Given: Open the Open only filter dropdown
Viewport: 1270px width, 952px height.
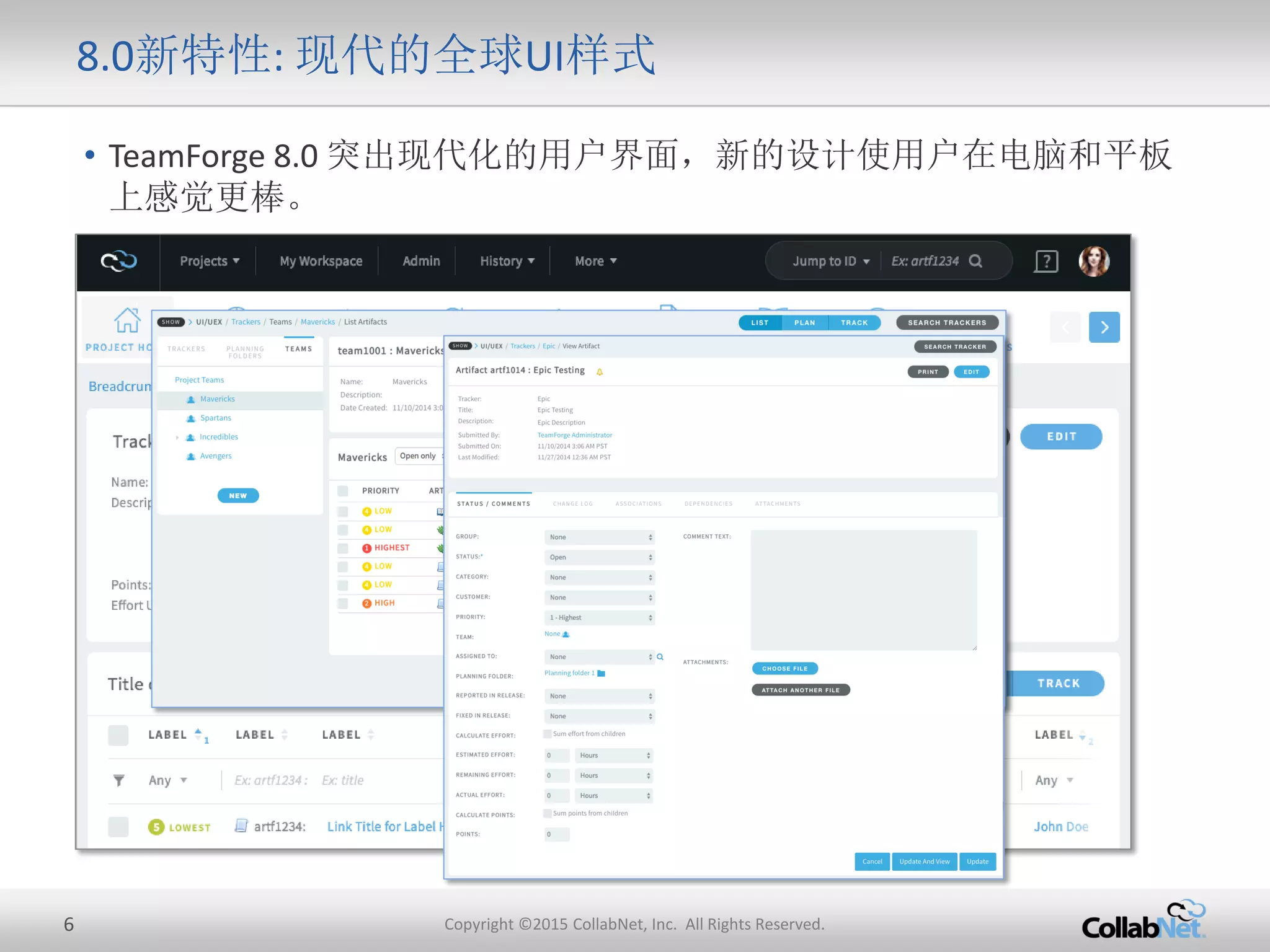Looking at the screenshot, I should click(x=420, y=456).
